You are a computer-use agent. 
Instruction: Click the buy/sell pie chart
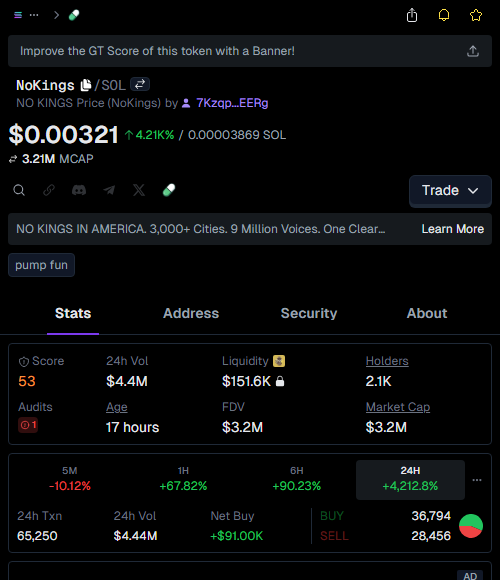[471, 526]
